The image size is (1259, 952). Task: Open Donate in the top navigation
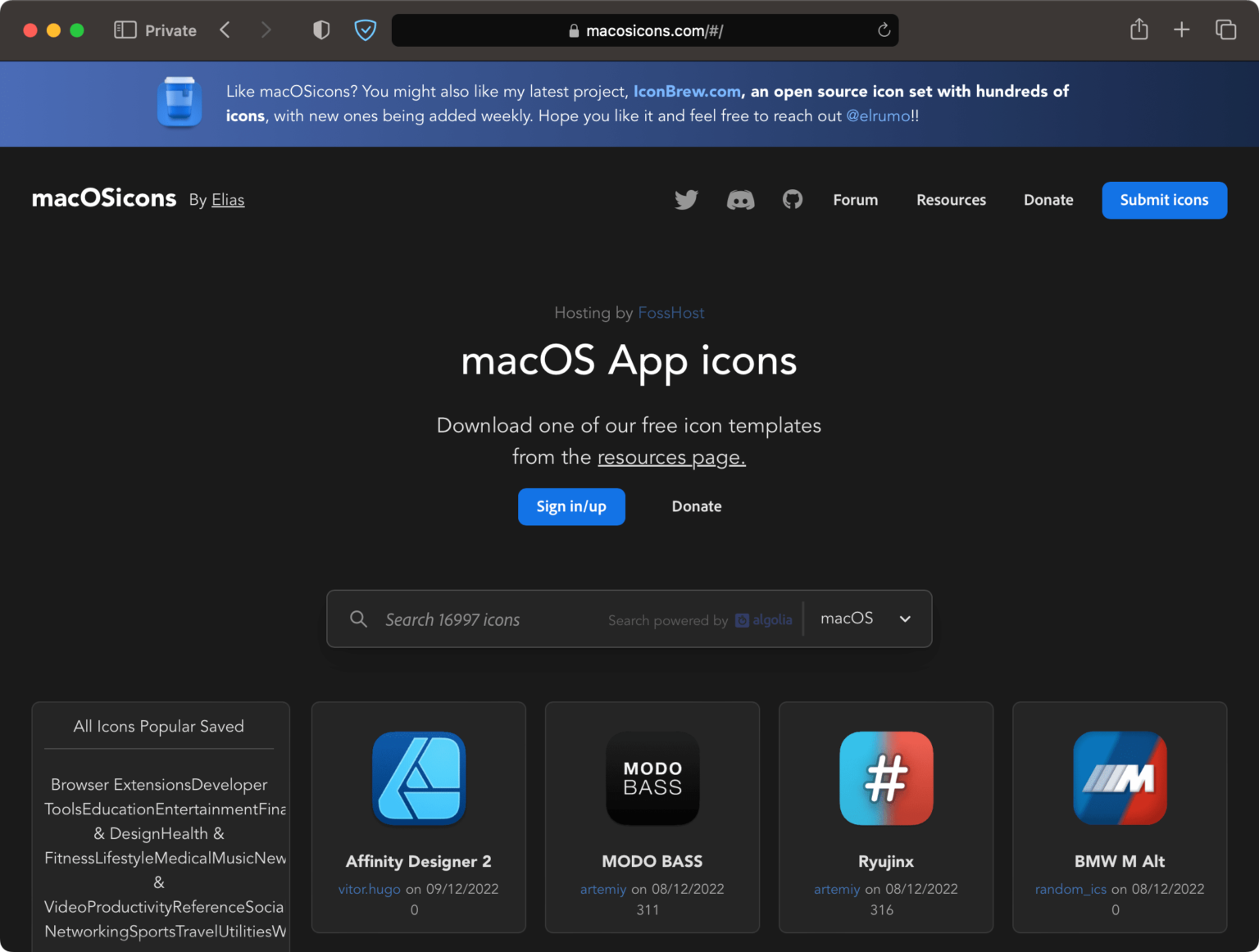click(x=1048, y=200)
